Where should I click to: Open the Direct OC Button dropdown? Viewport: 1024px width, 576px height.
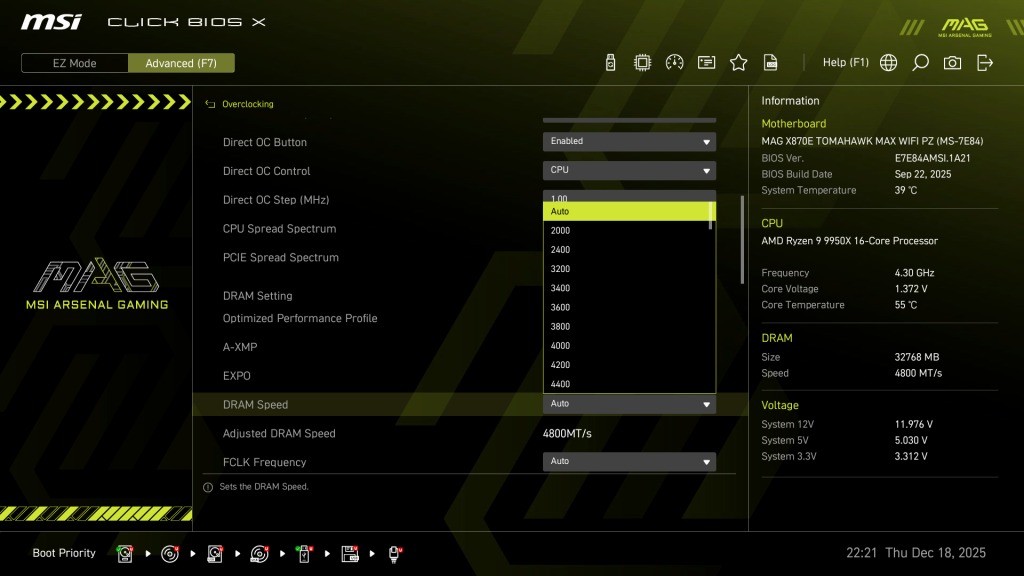(x=629, y=141)
